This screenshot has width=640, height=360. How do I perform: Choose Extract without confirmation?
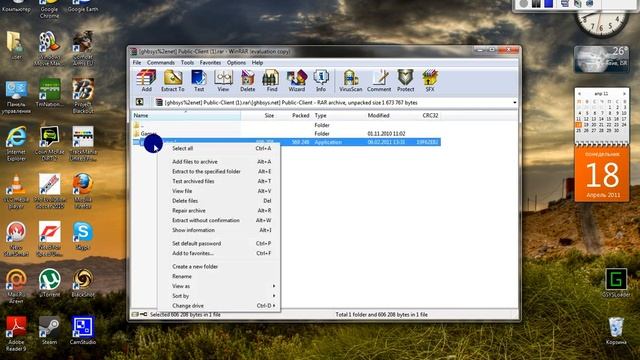coord(219,220)
